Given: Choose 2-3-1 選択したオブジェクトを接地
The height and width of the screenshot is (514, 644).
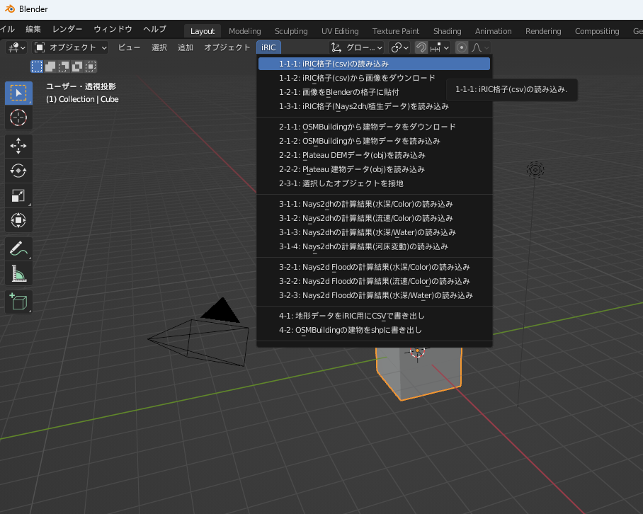Looking at the screenshot, I should pos(374,184).
